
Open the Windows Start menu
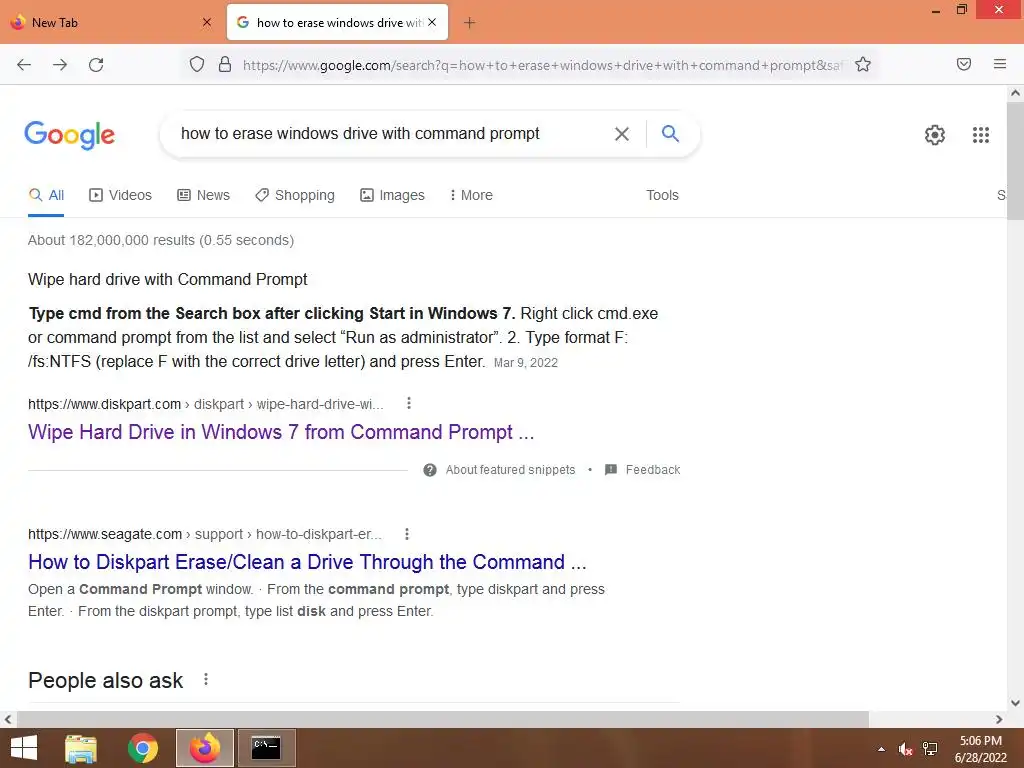click(24, 748)
